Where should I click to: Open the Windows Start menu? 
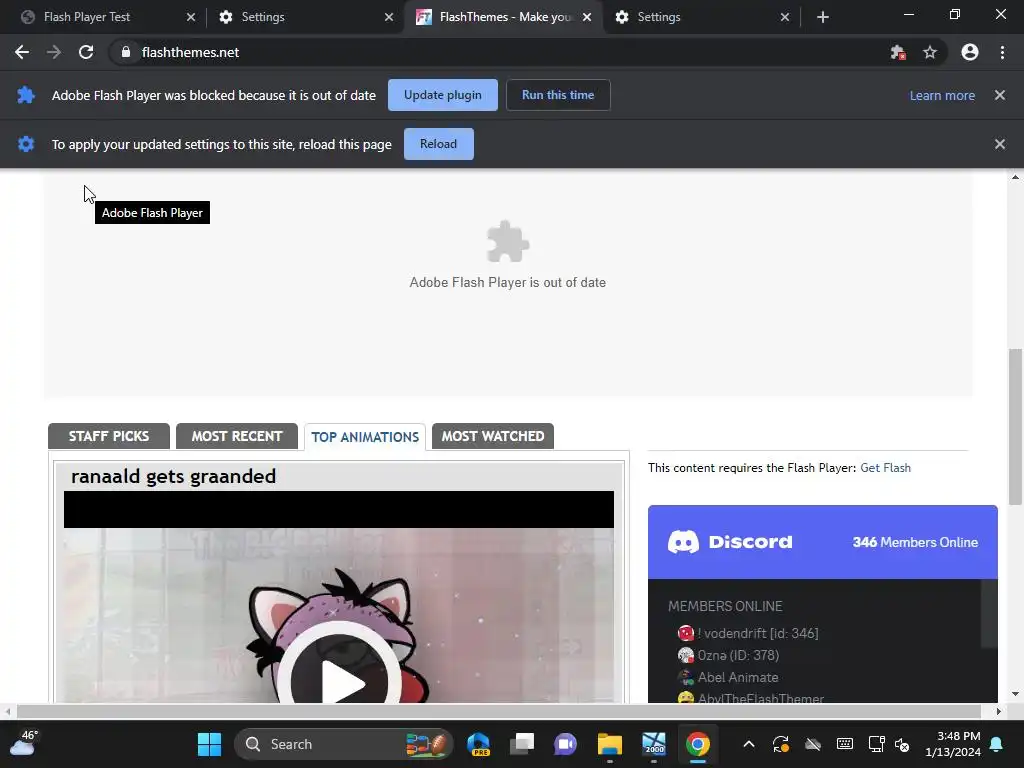(210, 744)
